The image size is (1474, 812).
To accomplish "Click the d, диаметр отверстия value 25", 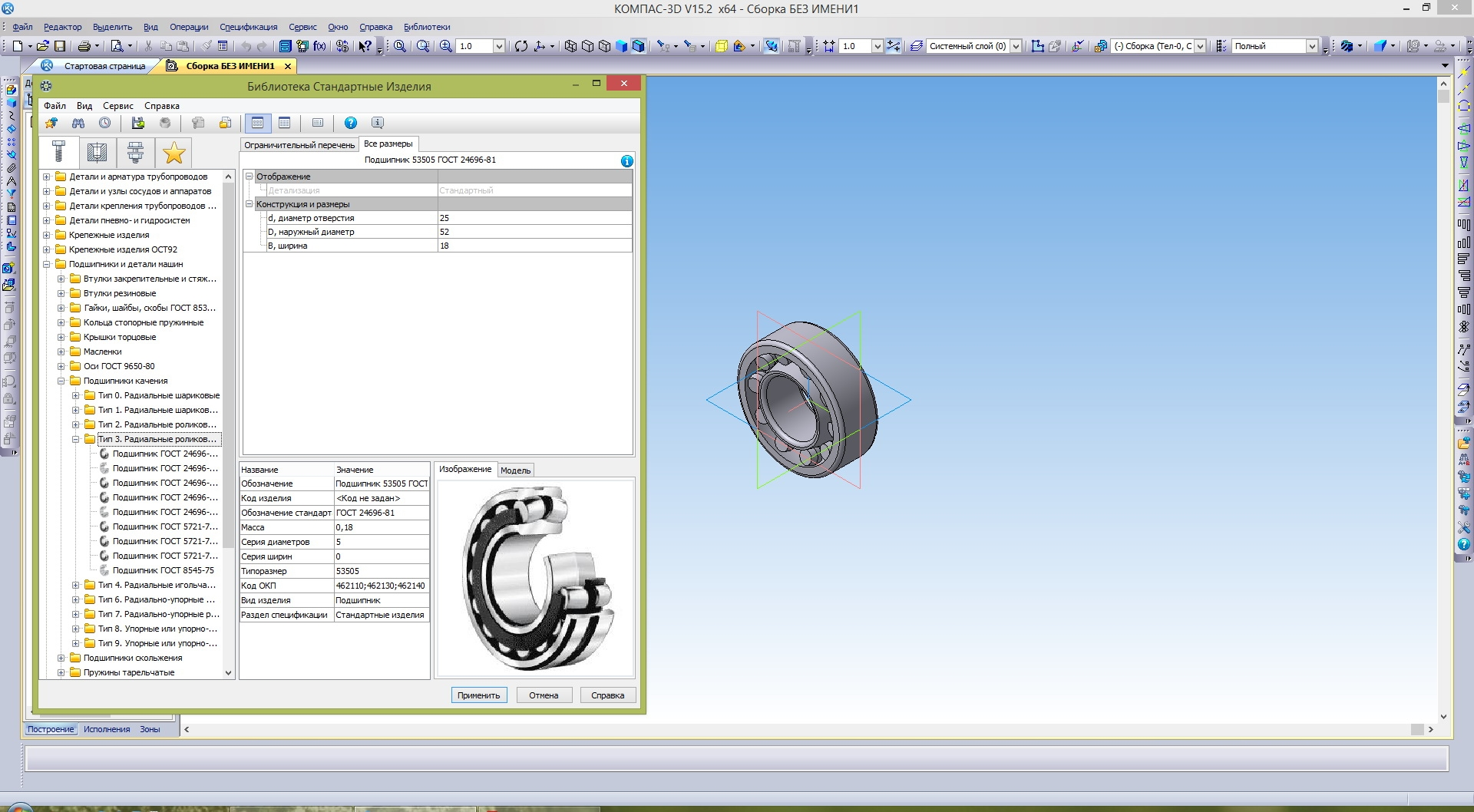I will click(534, 218).
